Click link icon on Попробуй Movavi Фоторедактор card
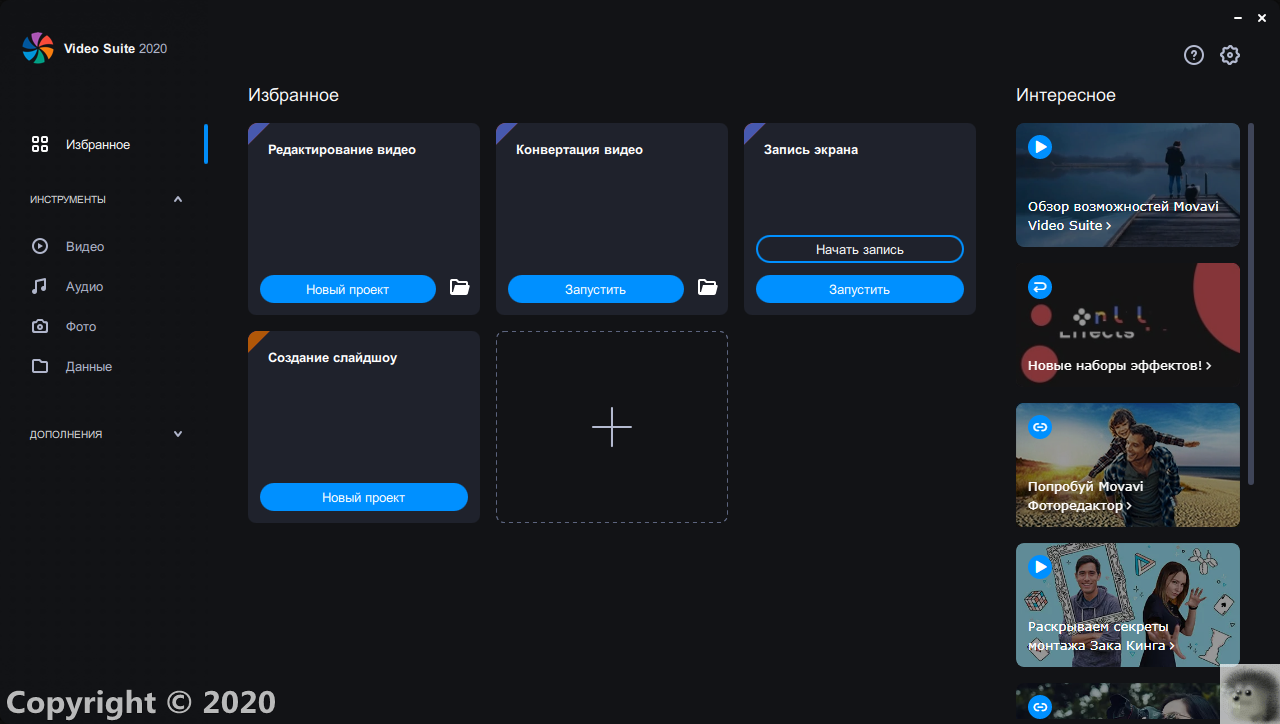 [1040, 427]
